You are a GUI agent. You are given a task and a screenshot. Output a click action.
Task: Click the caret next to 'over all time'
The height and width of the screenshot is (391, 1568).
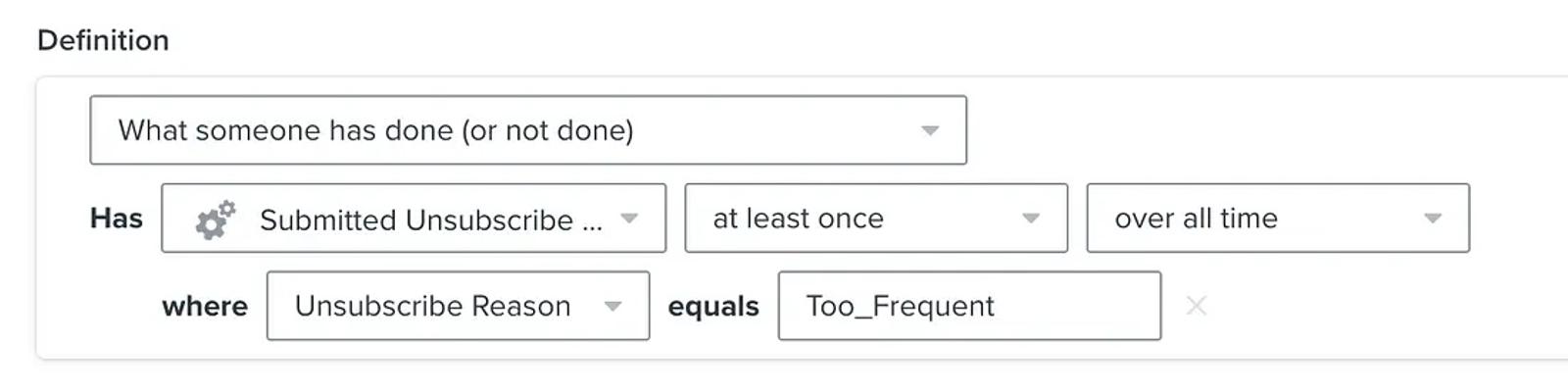[1433, 219]
